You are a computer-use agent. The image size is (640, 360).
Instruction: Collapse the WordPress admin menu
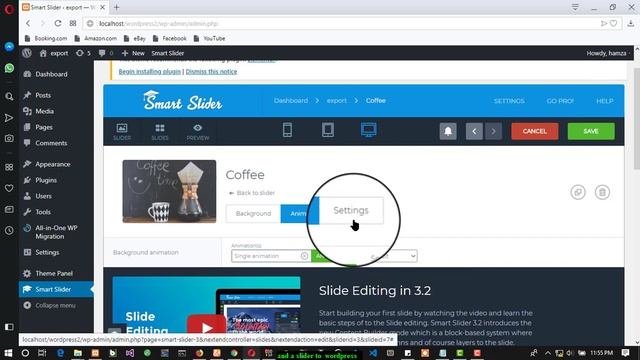(50, 305)
